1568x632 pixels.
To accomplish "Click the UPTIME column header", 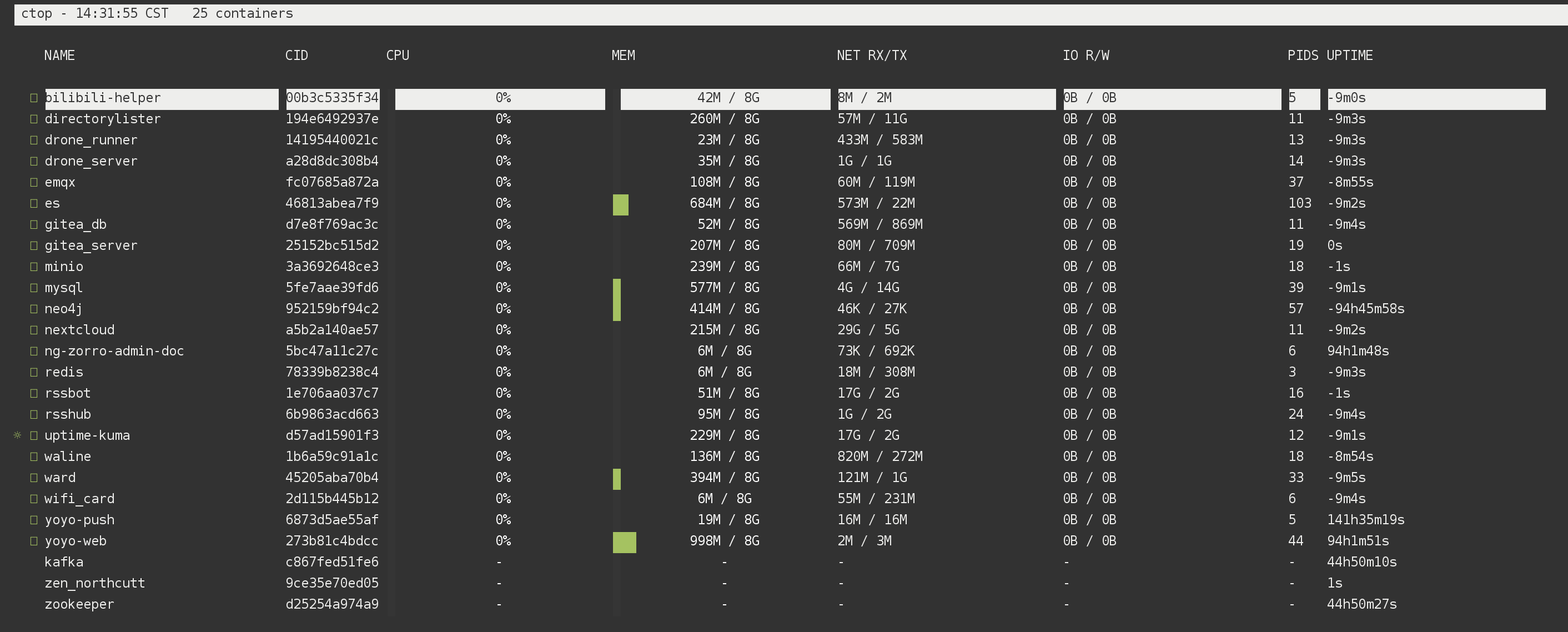I will pyautogui.click(x=1349, y=56).
